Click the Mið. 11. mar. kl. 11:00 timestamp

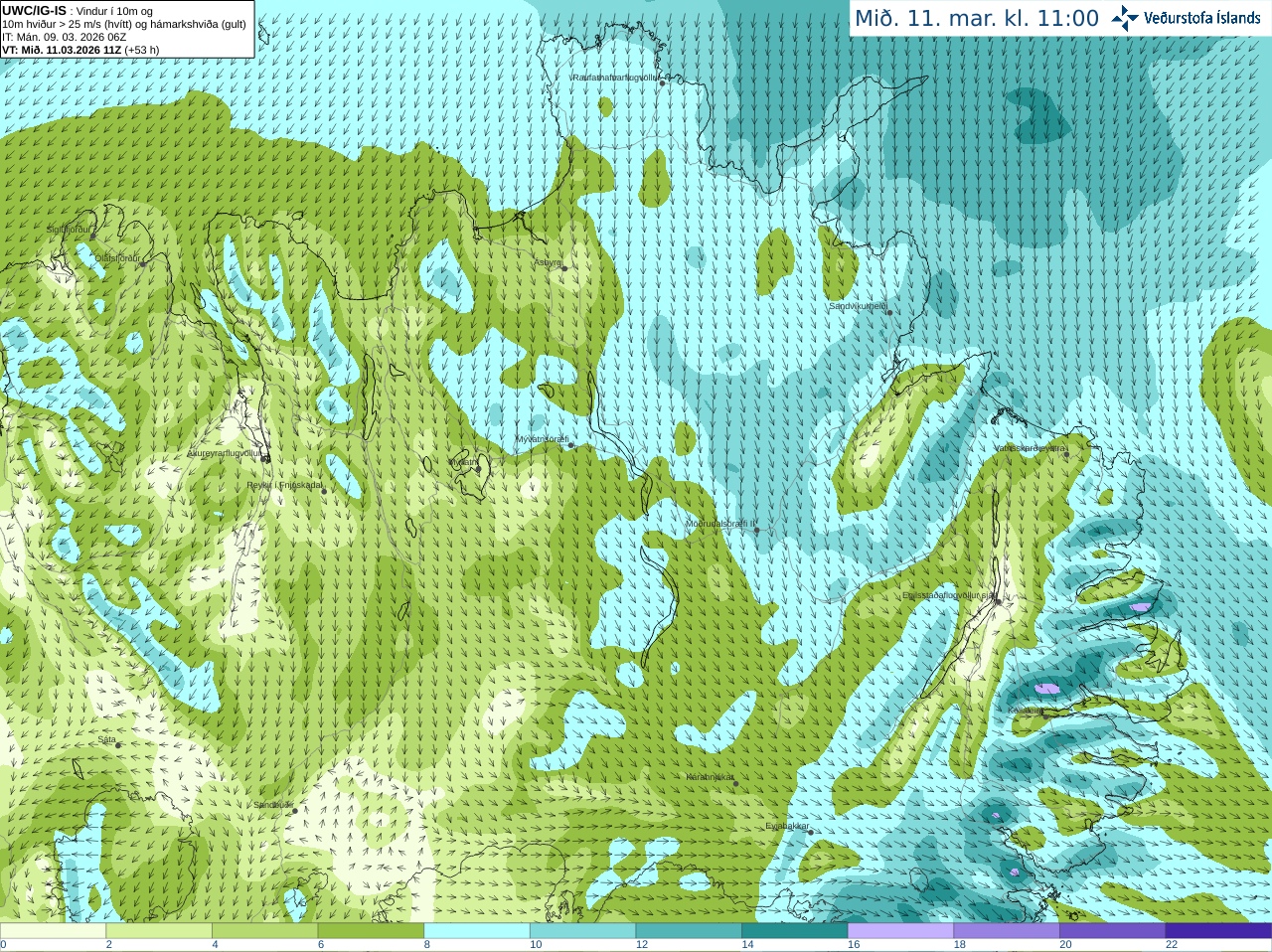coord(977,19)
